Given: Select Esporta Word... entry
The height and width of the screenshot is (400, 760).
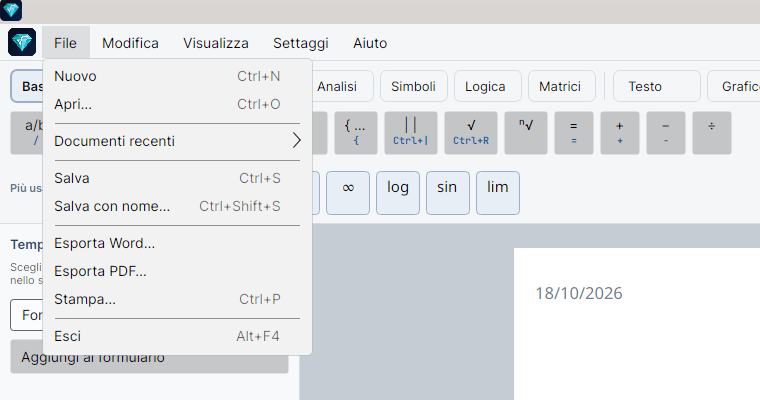Looking at the screenshot, I should (x=177, y=243).
